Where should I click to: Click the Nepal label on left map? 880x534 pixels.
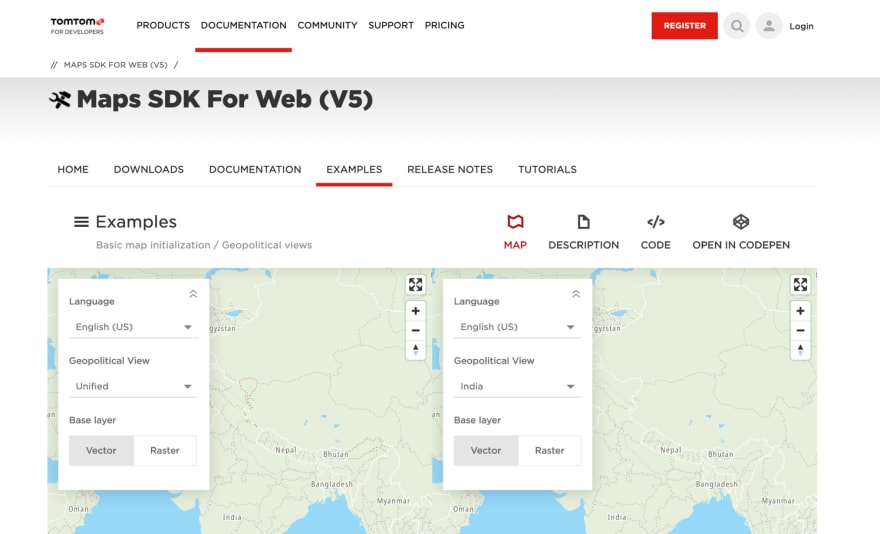[286, 450]
